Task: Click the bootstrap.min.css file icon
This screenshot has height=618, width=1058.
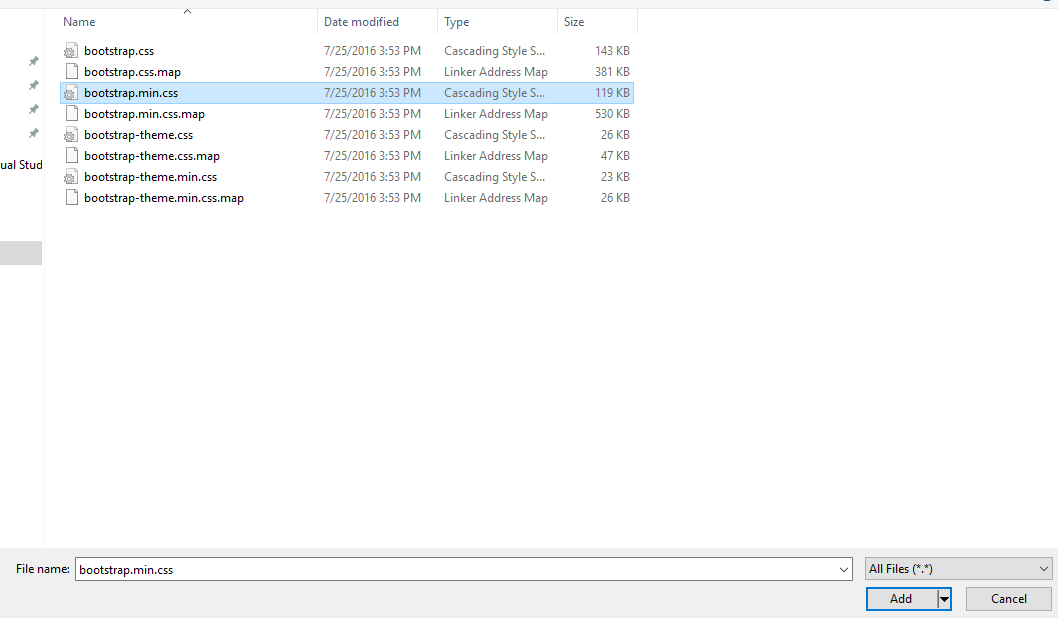Action: click(x=70, y=93)
